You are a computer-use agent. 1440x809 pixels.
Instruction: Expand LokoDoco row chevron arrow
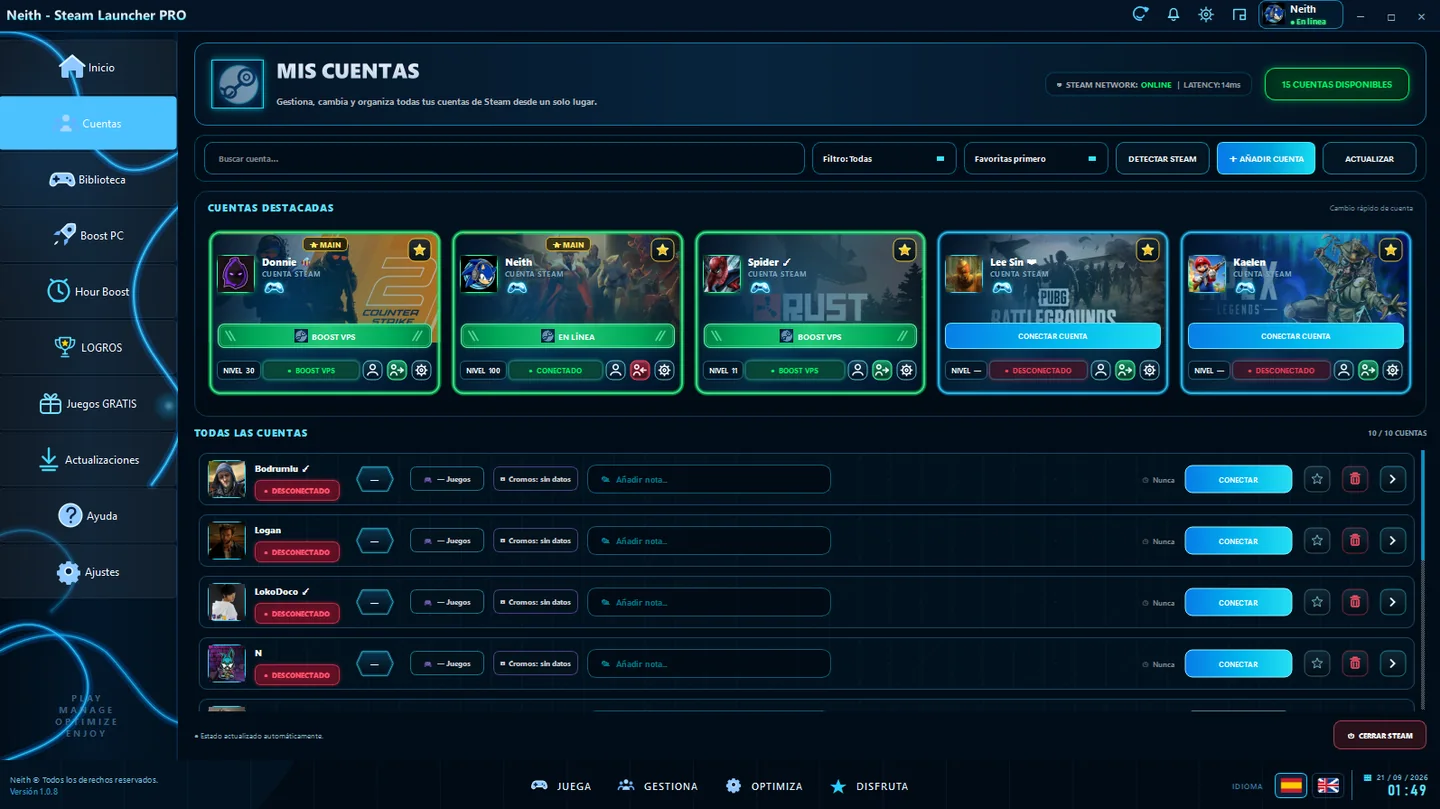1393,602
